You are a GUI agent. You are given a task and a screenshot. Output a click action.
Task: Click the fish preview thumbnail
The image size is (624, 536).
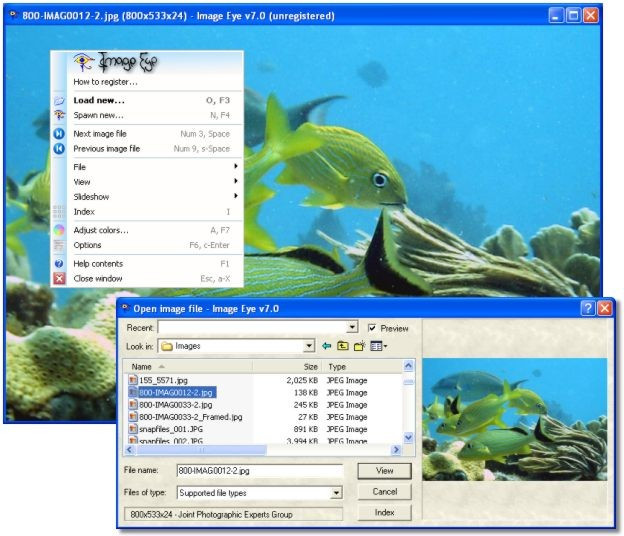click(x=515, y=419)
